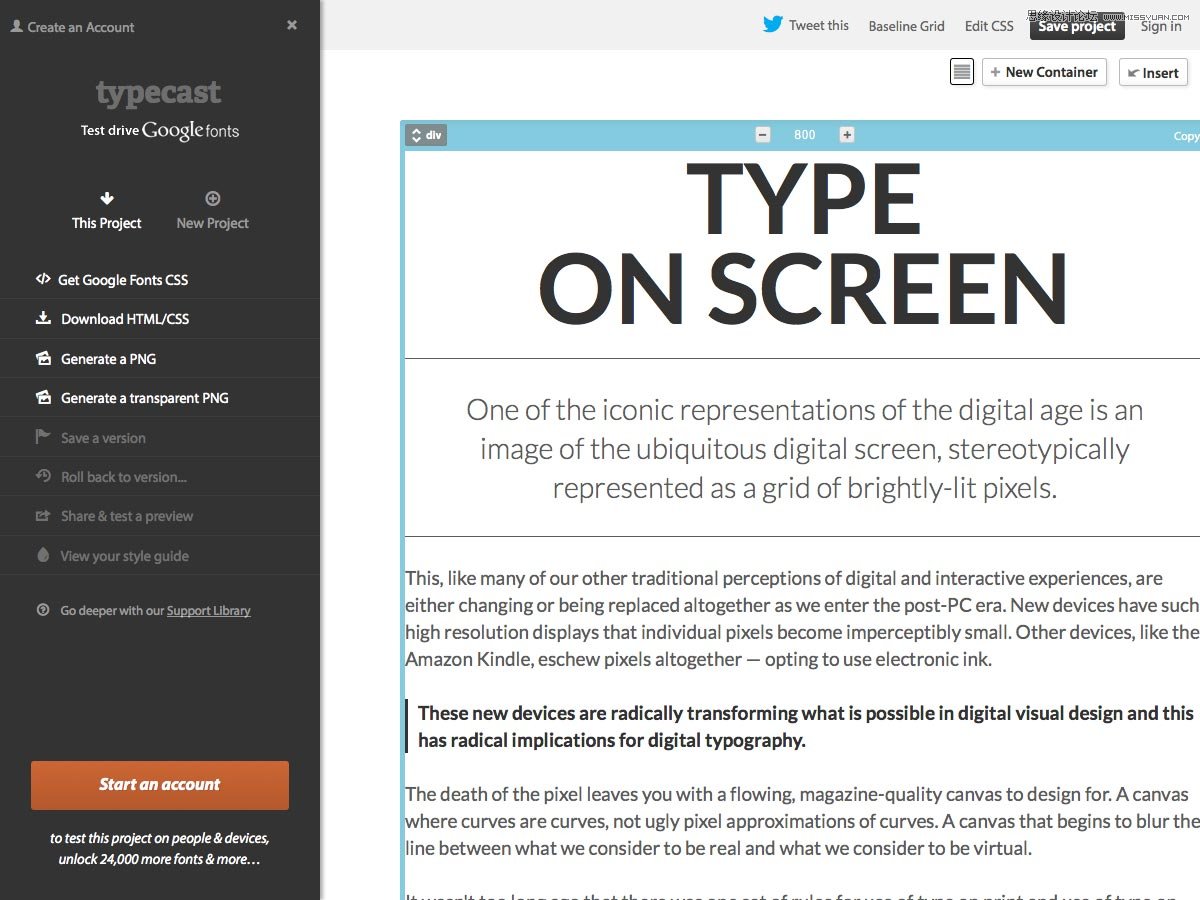Click the 'unlock 24,000 more fonts' text
Screen dimensions: 1200x900
(160, 858)
